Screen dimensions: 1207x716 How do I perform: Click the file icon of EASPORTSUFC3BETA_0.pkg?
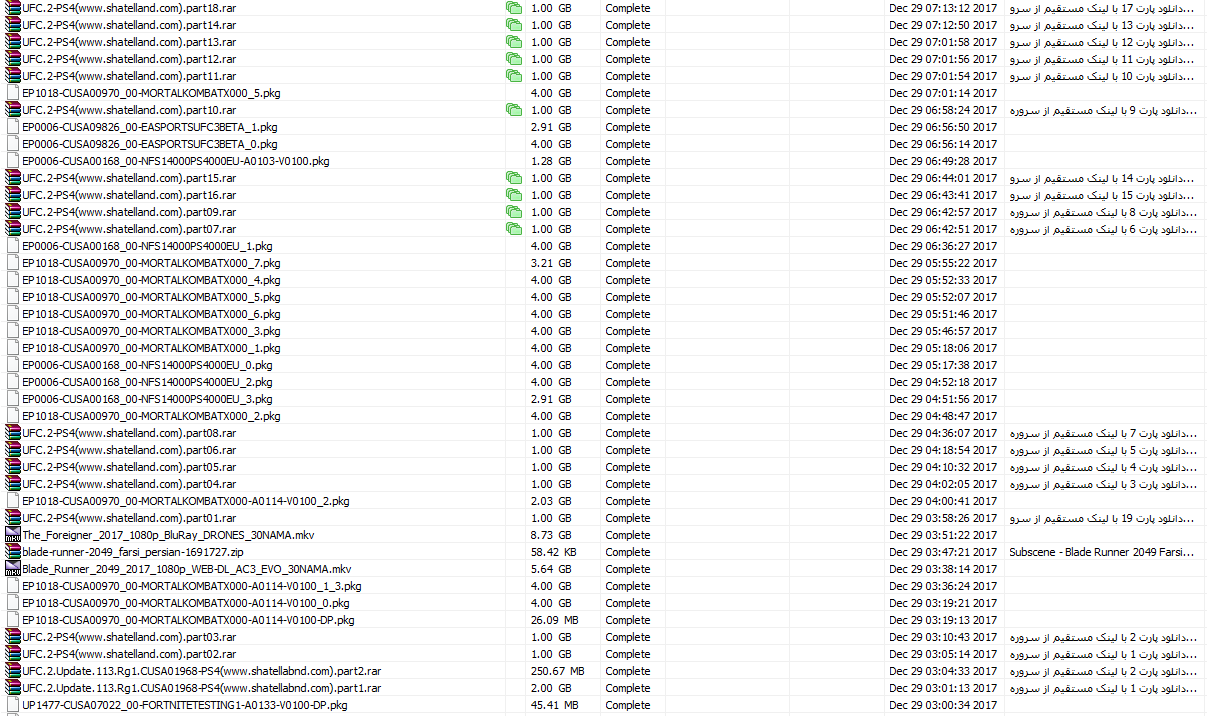13,144
